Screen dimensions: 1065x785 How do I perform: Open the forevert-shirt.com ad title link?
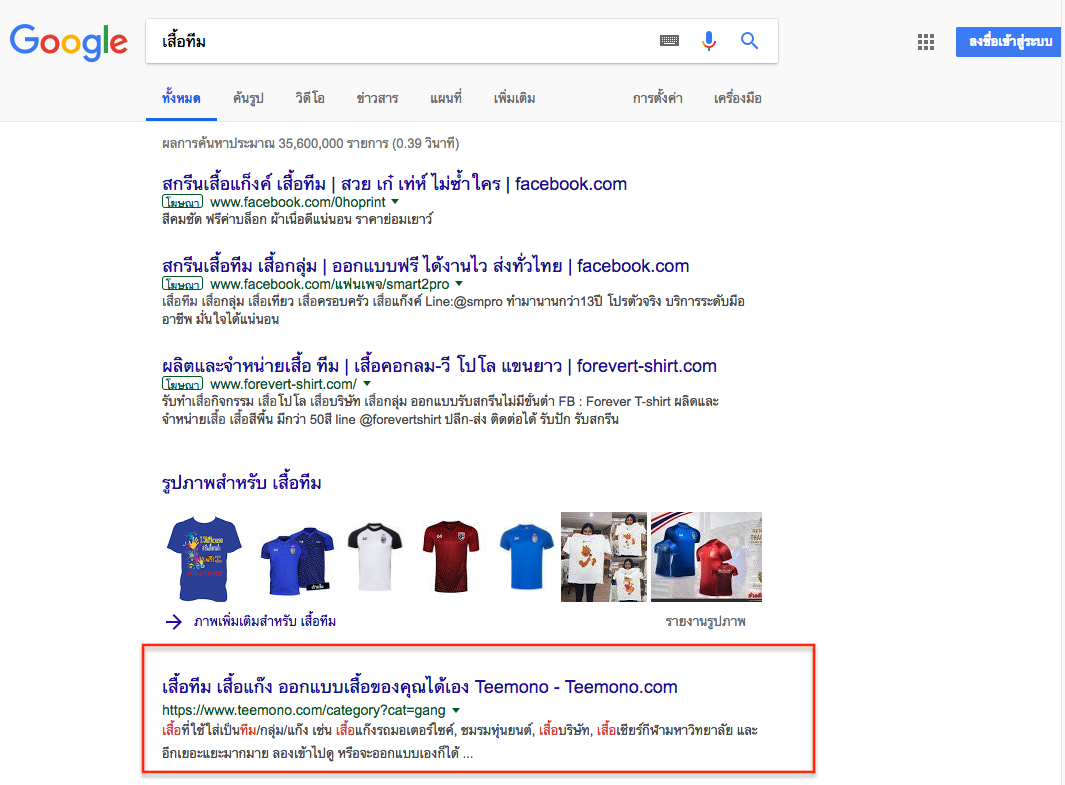pyautogui.click(x=439, y=365)
